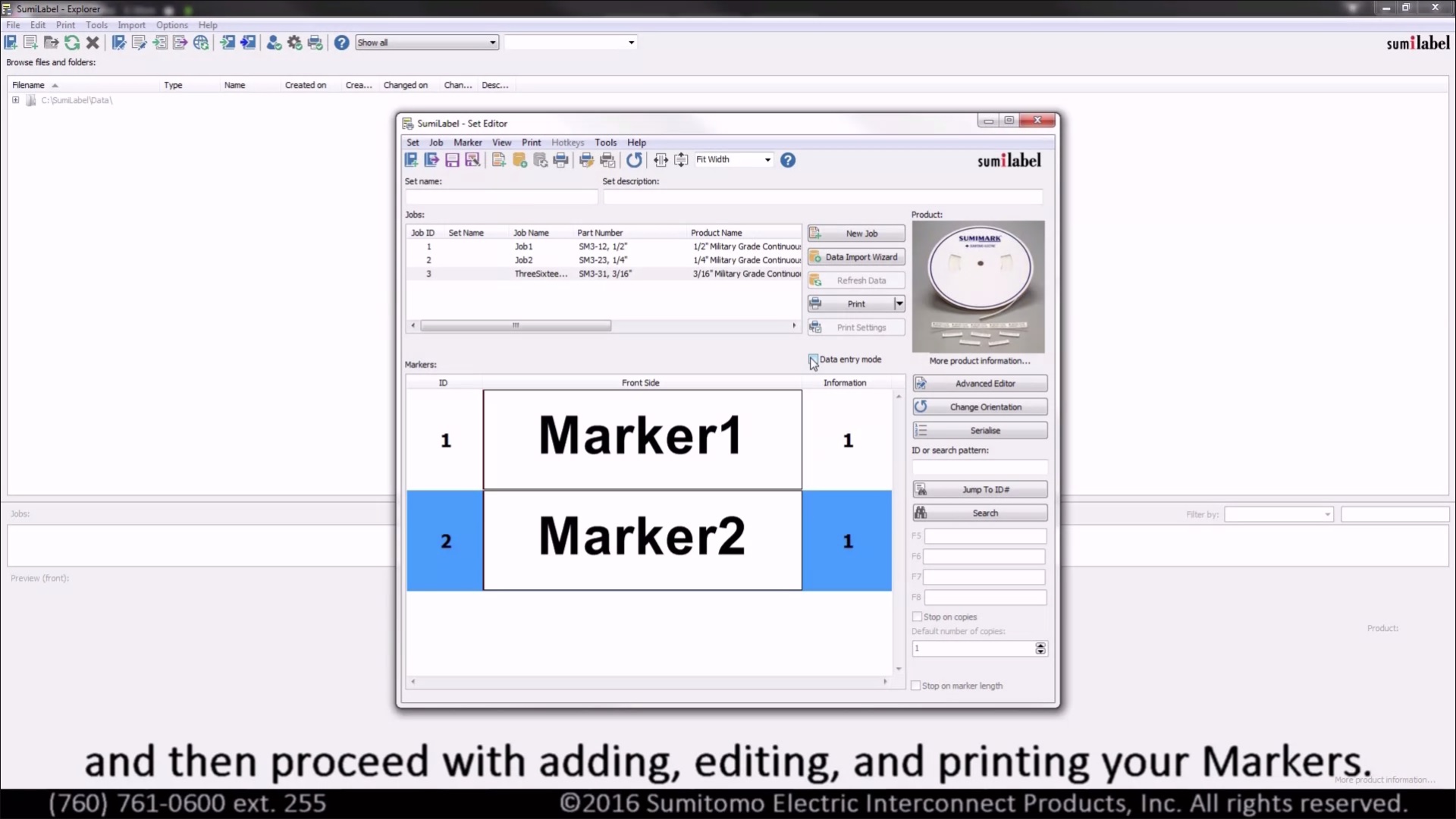Click the Save set floppy disk icon
The width and height of the screenshot is (1456, 819).
tap(452, 160)
